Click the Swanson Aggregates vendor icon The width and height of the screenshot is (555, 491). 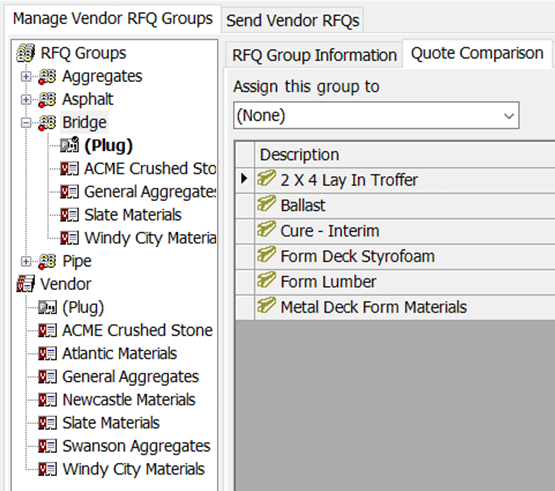tap(47, 446)
